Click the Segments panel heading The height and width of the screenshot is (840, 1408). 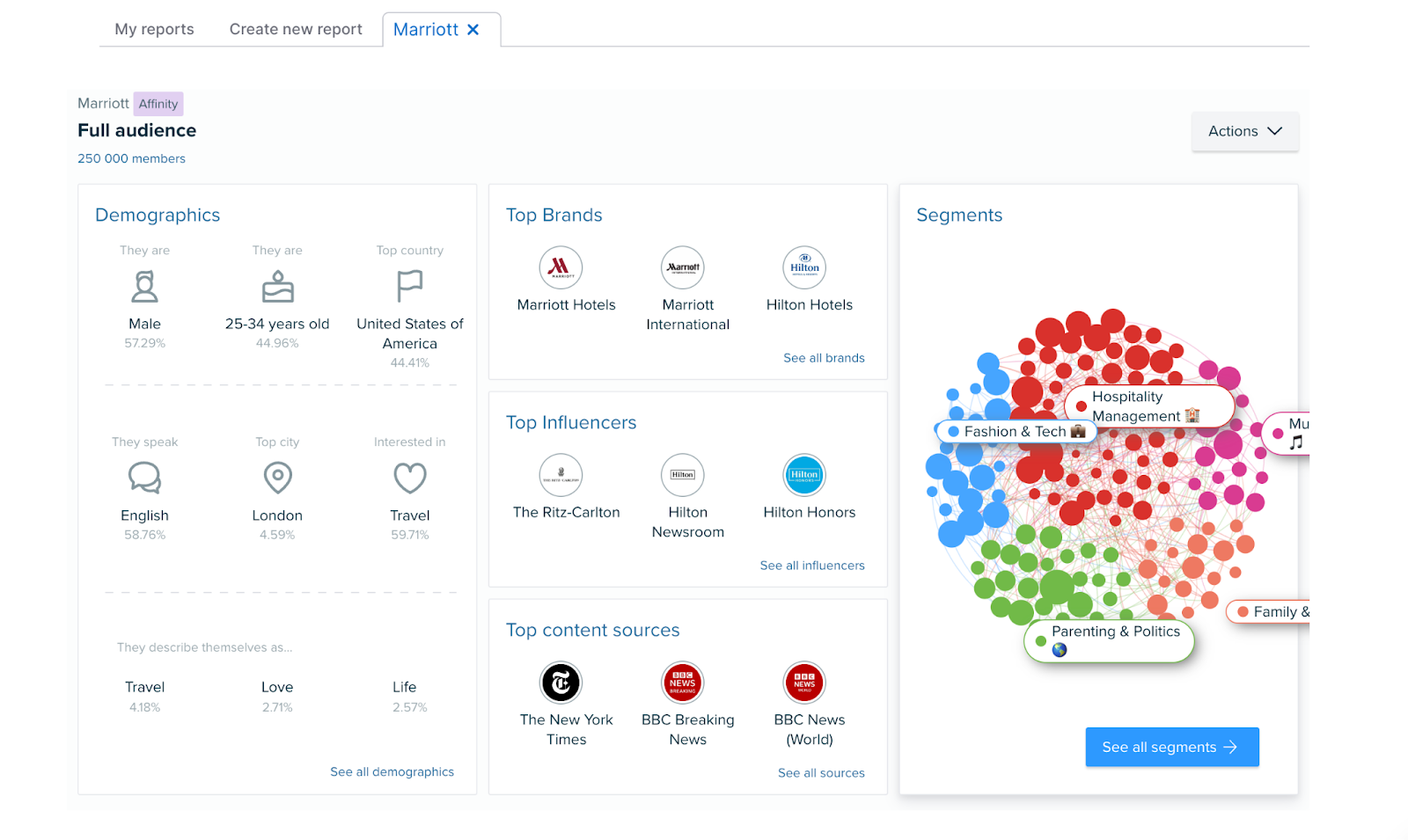(959, 215)
